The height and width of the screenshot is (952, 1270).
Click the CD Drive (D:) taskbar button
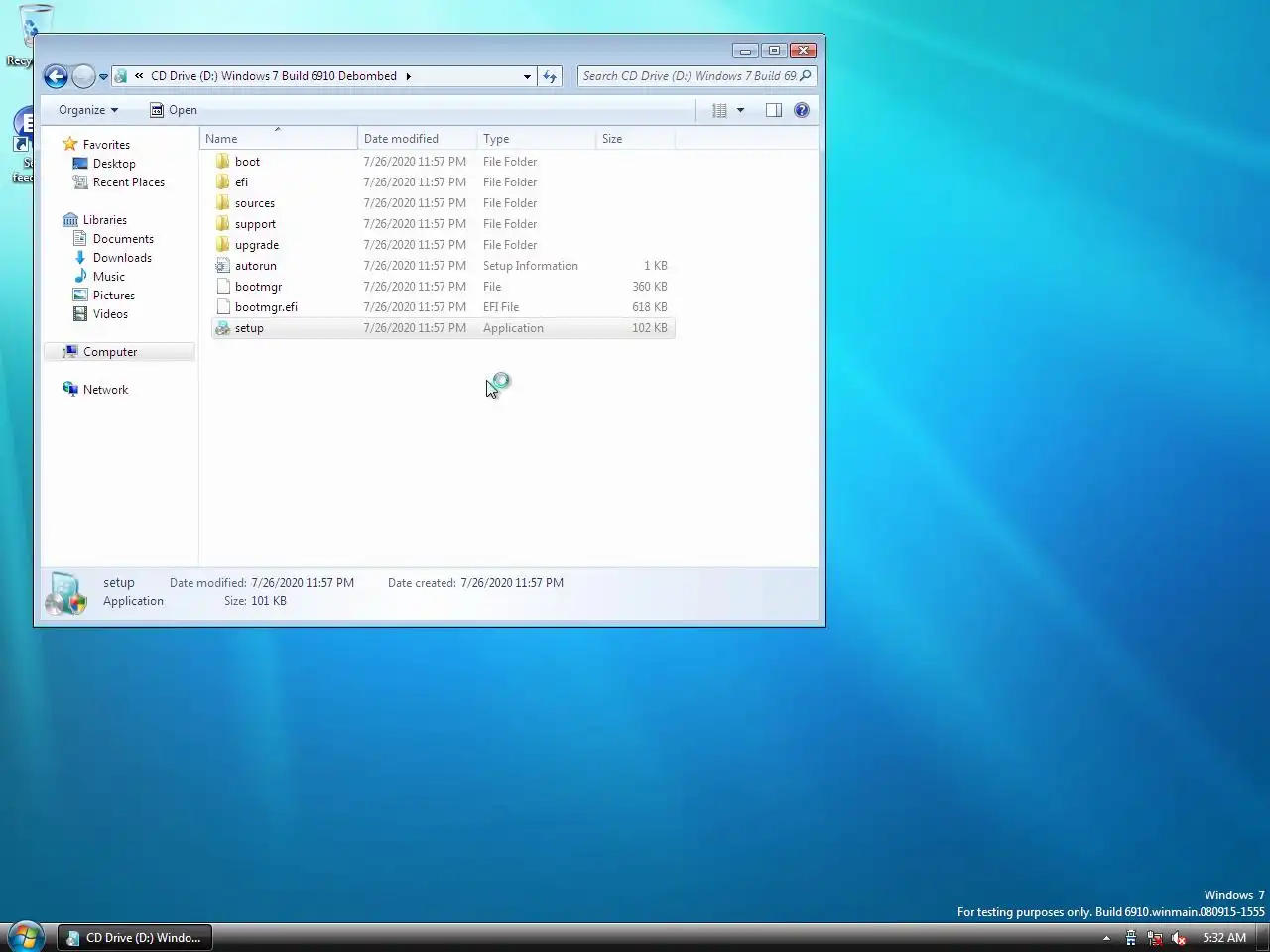(x=134, y=937)
